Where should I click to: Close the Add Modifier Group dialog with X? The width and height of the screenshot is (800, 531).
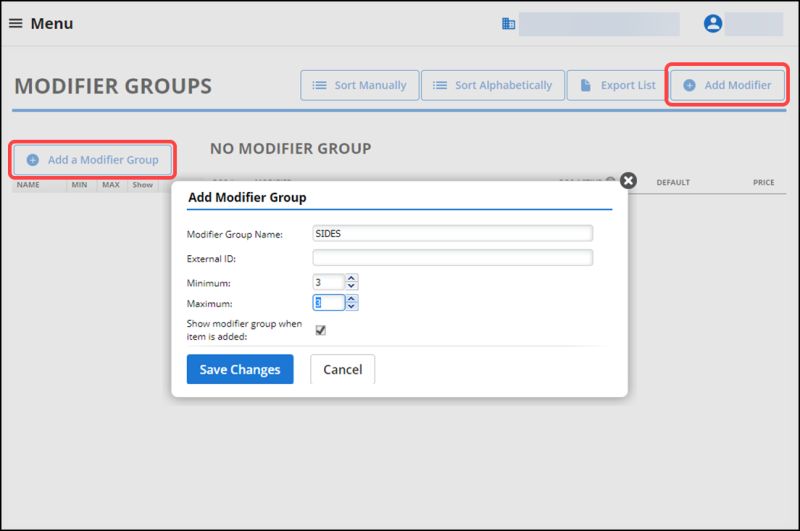click(628, 180)
